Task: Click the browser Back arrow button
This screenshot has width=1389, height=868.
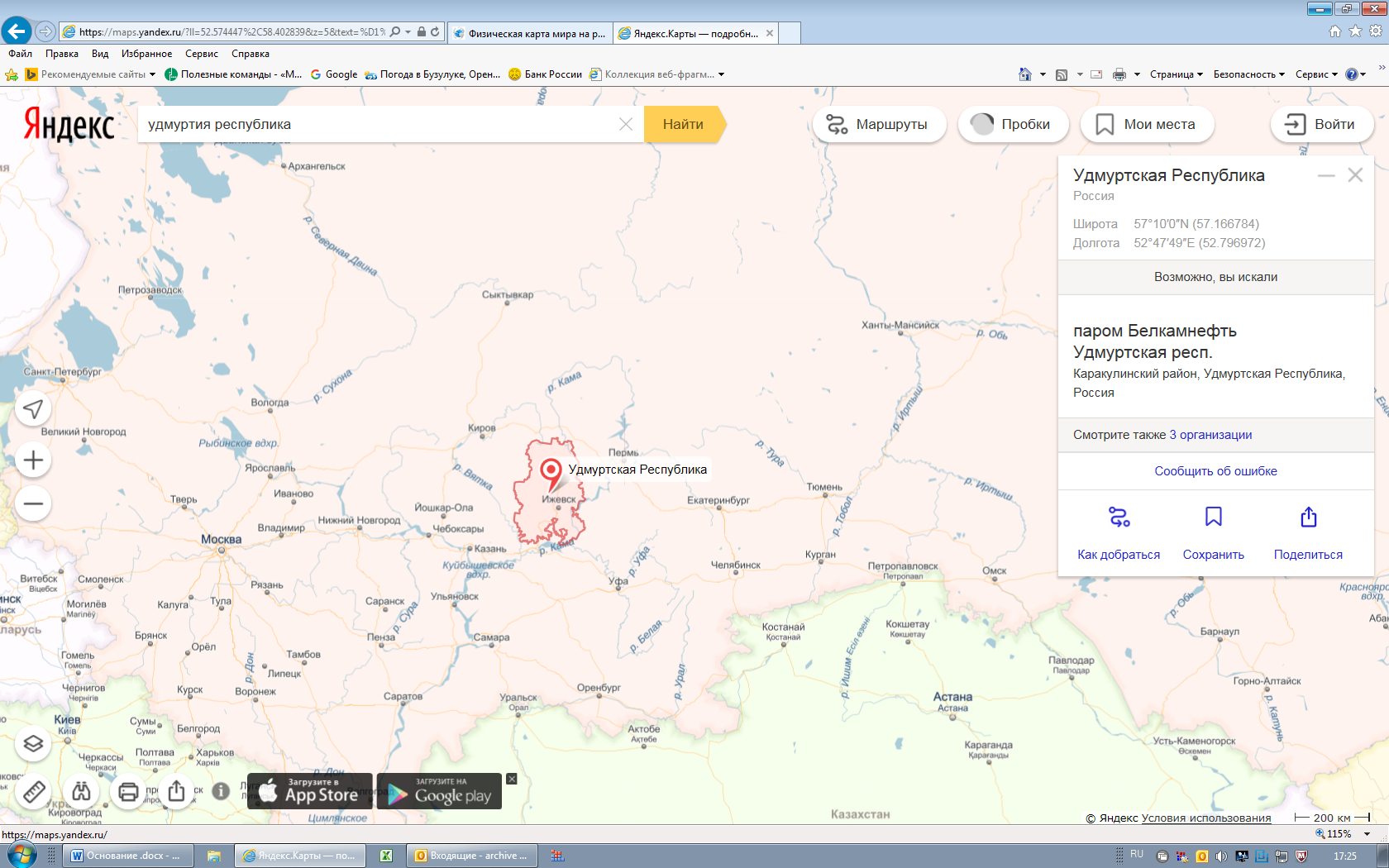Action: (x=17, y=31)
